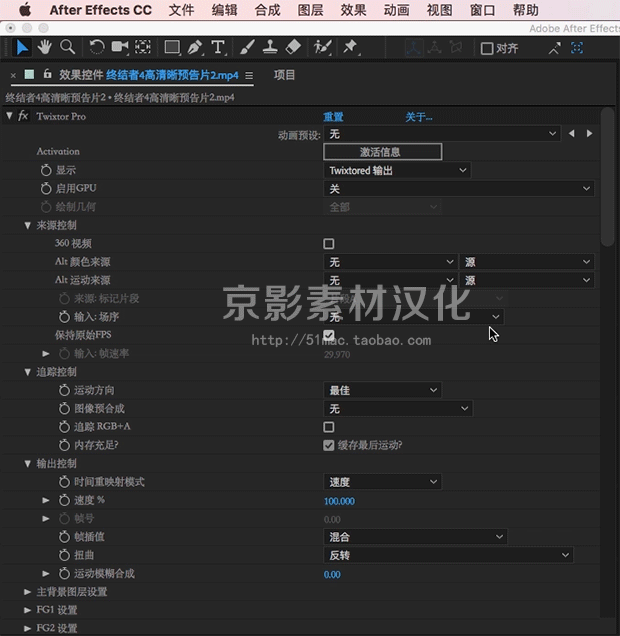Click the 激活信息 button
The image size is (620, 636).
382,152
